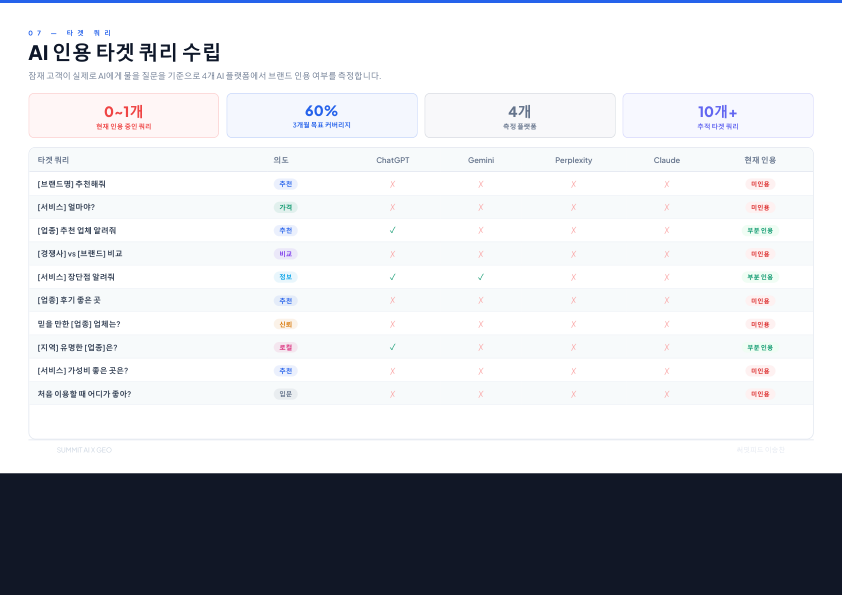Click the '07 — 타겟 쿼리' section label
This screenshot has height=595, width=842.
(x=70, y=33)
